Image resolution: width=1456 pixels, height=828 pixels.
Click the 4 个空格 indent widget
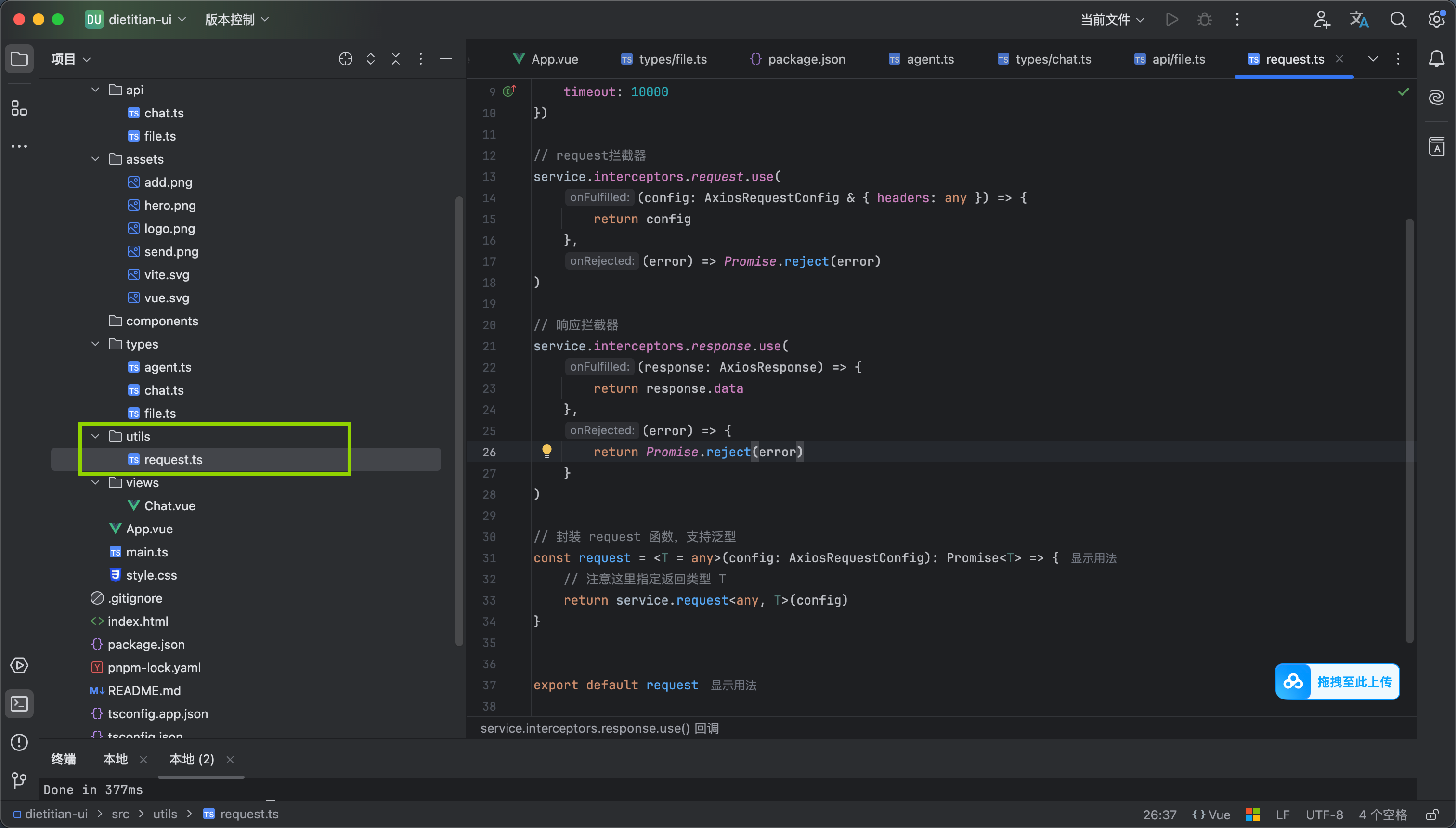[x=1383, y=815]
